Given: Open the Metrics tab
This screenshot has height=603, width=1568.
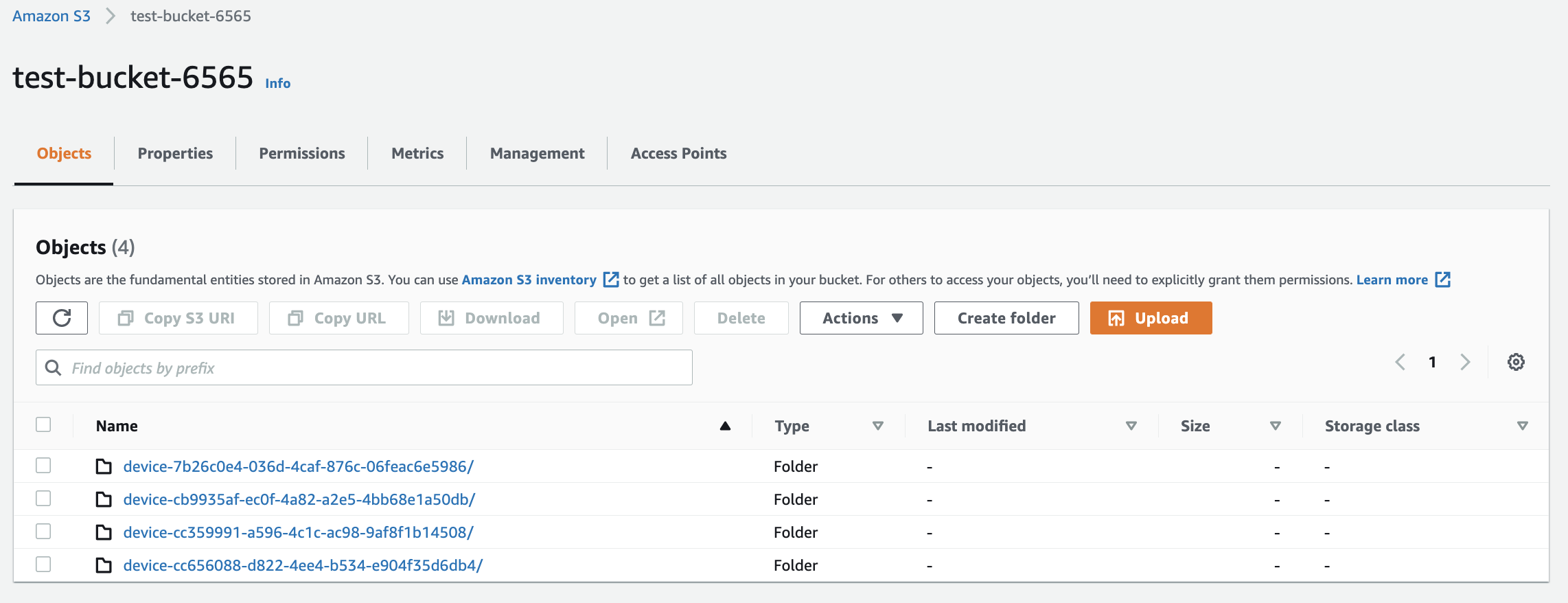Looking at the screenshot, I should 417,153.
